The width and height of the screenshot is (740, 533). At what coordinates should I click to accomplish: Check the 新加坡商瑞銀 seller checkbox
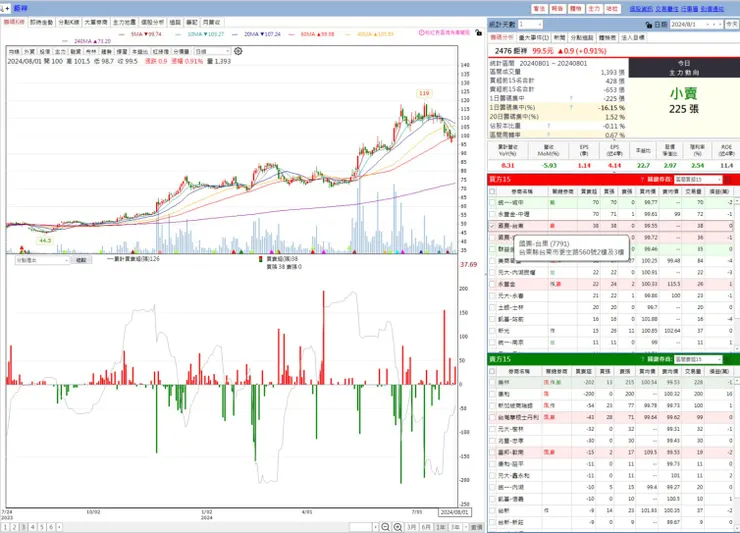pyautogui.click(x=492, y=406)
